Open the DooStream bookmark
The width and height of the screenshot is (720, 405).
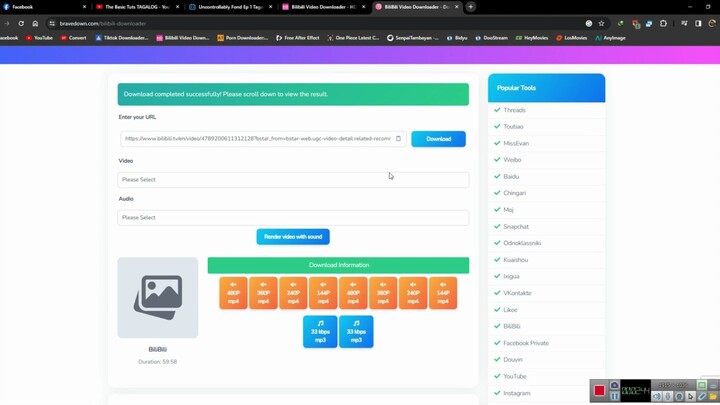(491, 38)
